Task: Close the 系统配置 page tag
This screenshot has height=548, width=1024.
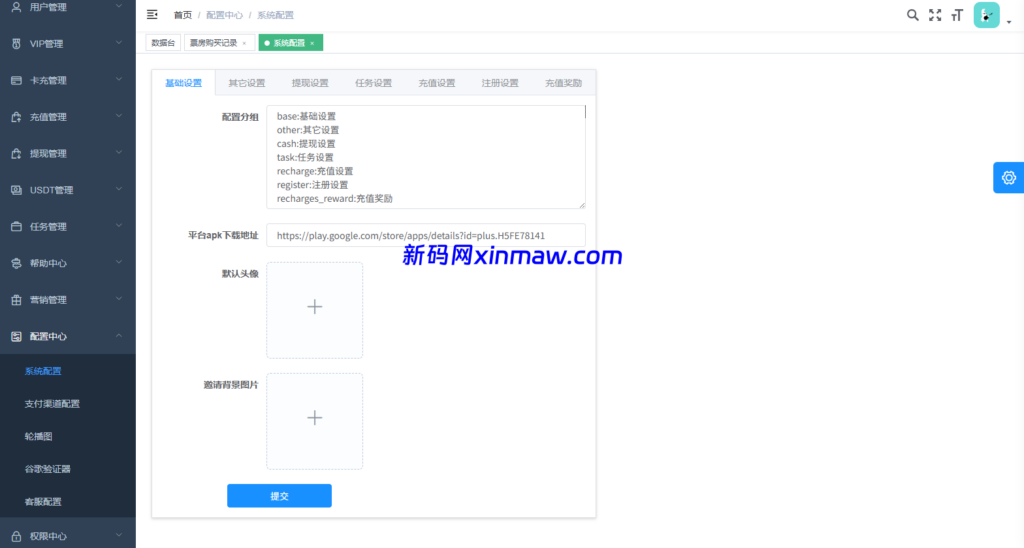Action: [x=312, y=43]
